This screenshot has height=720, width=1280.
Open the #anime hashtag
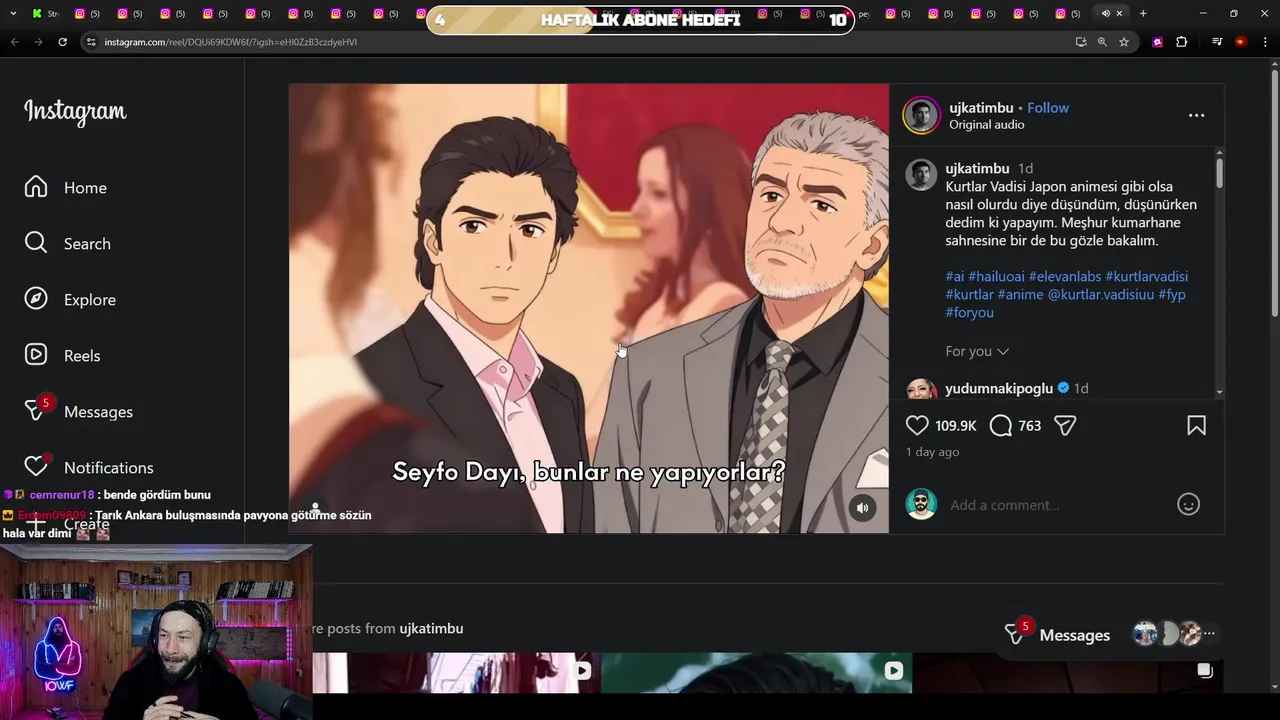(1020, 295)
